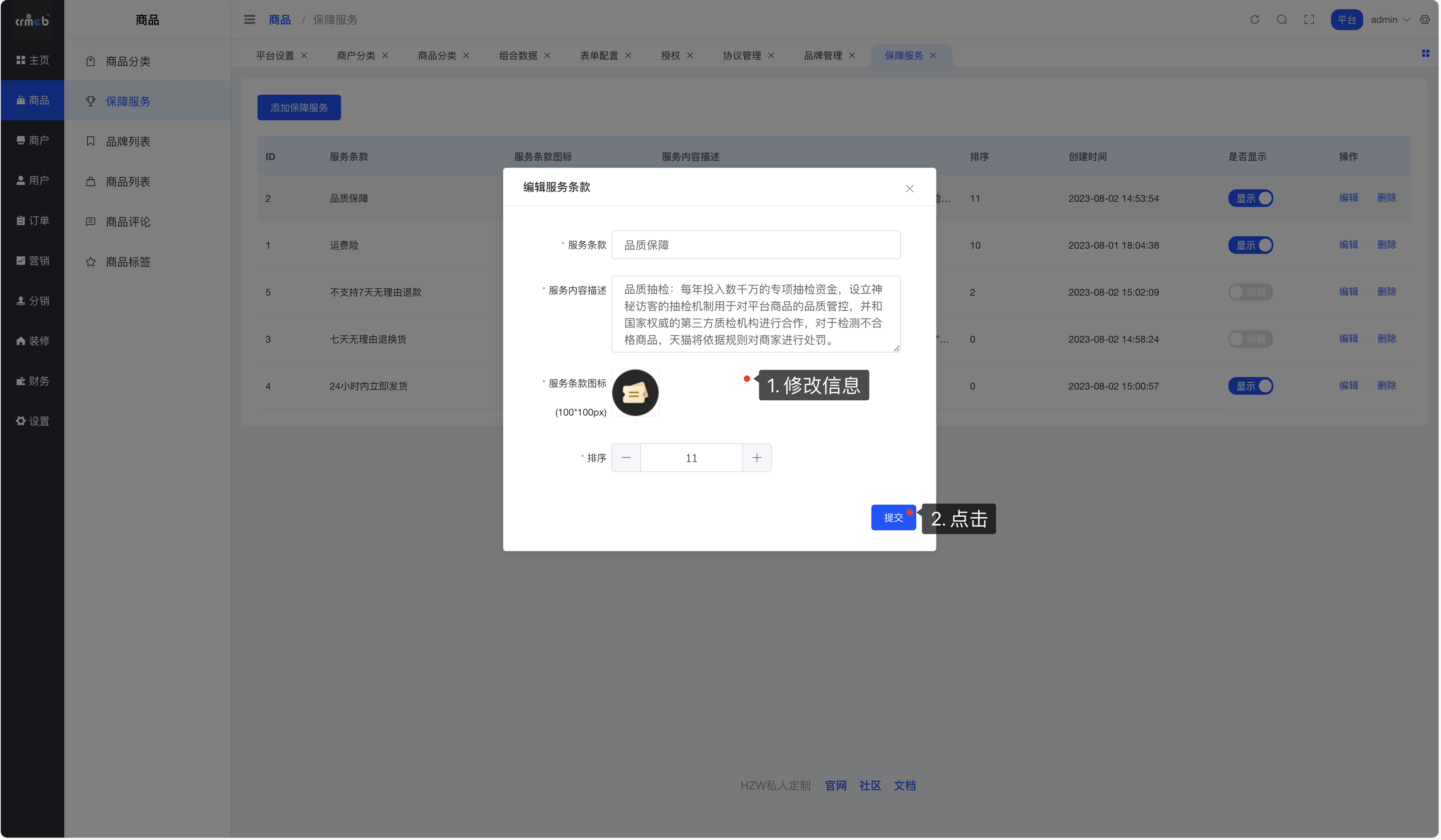Click the 服务条款 name input field
The image size is (1441, 840).
(x=755, y=245)
